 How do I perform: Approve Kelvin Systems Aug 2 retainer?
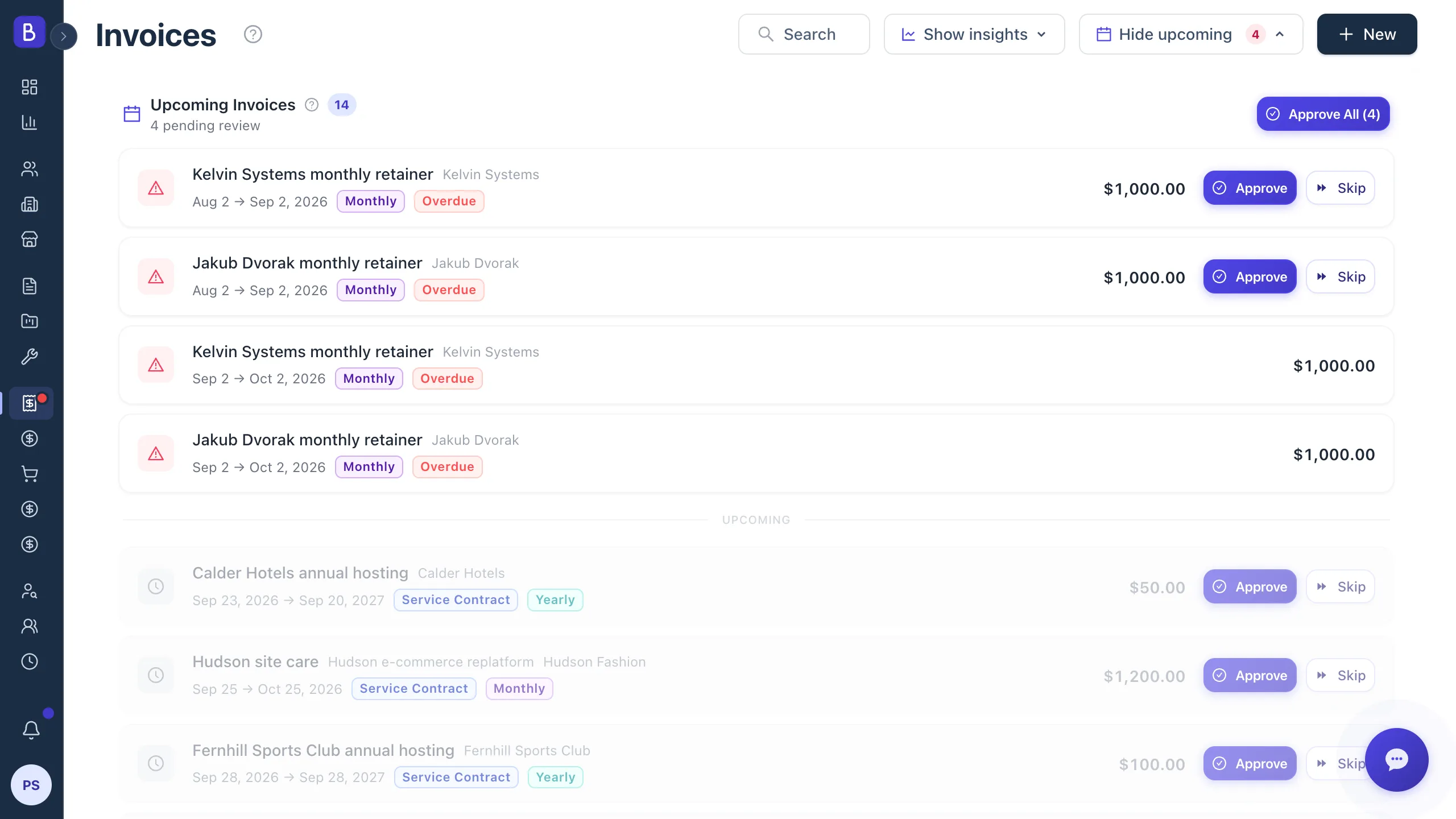[x=1250, y=188]
